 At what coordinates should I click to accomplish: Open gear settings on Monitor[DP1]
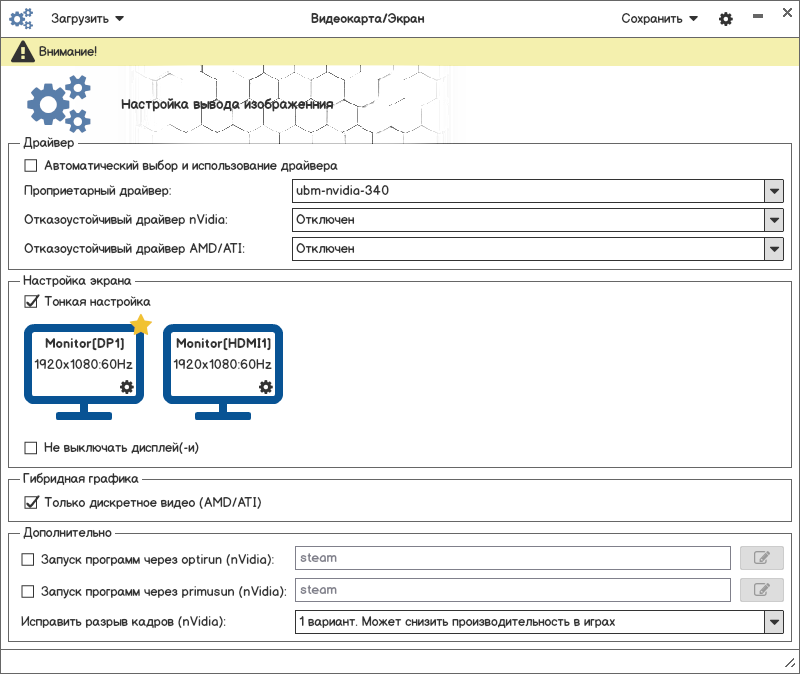click(x=127, y=387)
